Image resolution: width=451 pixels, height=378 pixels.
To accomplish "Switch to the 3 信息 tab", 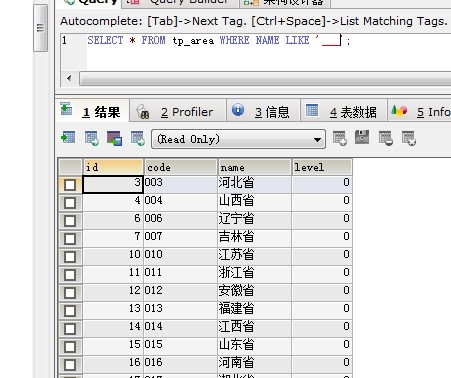I will click(263, 111).
